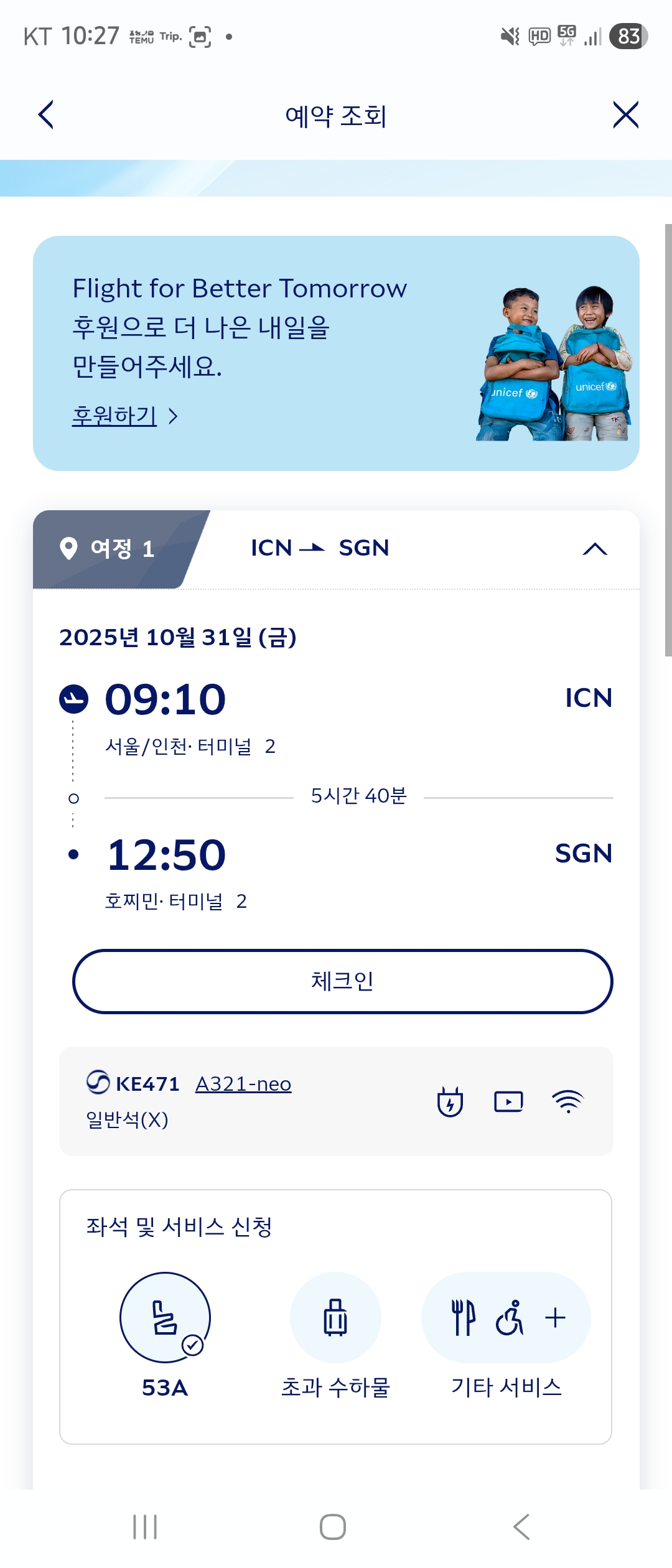
Task: Tap the UNICEF children banner image
Action: click(x=554, y=364)
